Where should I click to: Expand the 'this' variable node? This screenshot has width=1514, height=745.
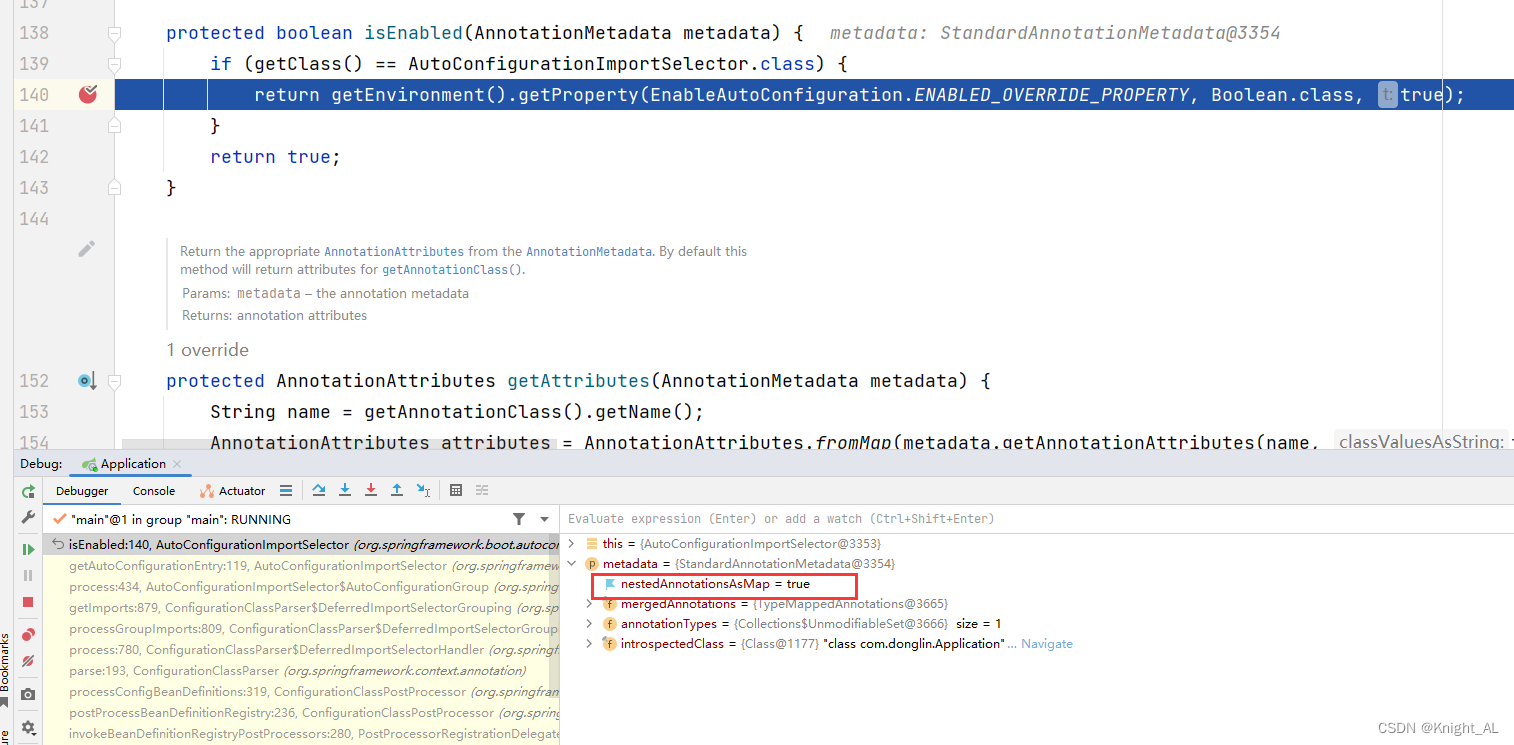tap(571, 544)
